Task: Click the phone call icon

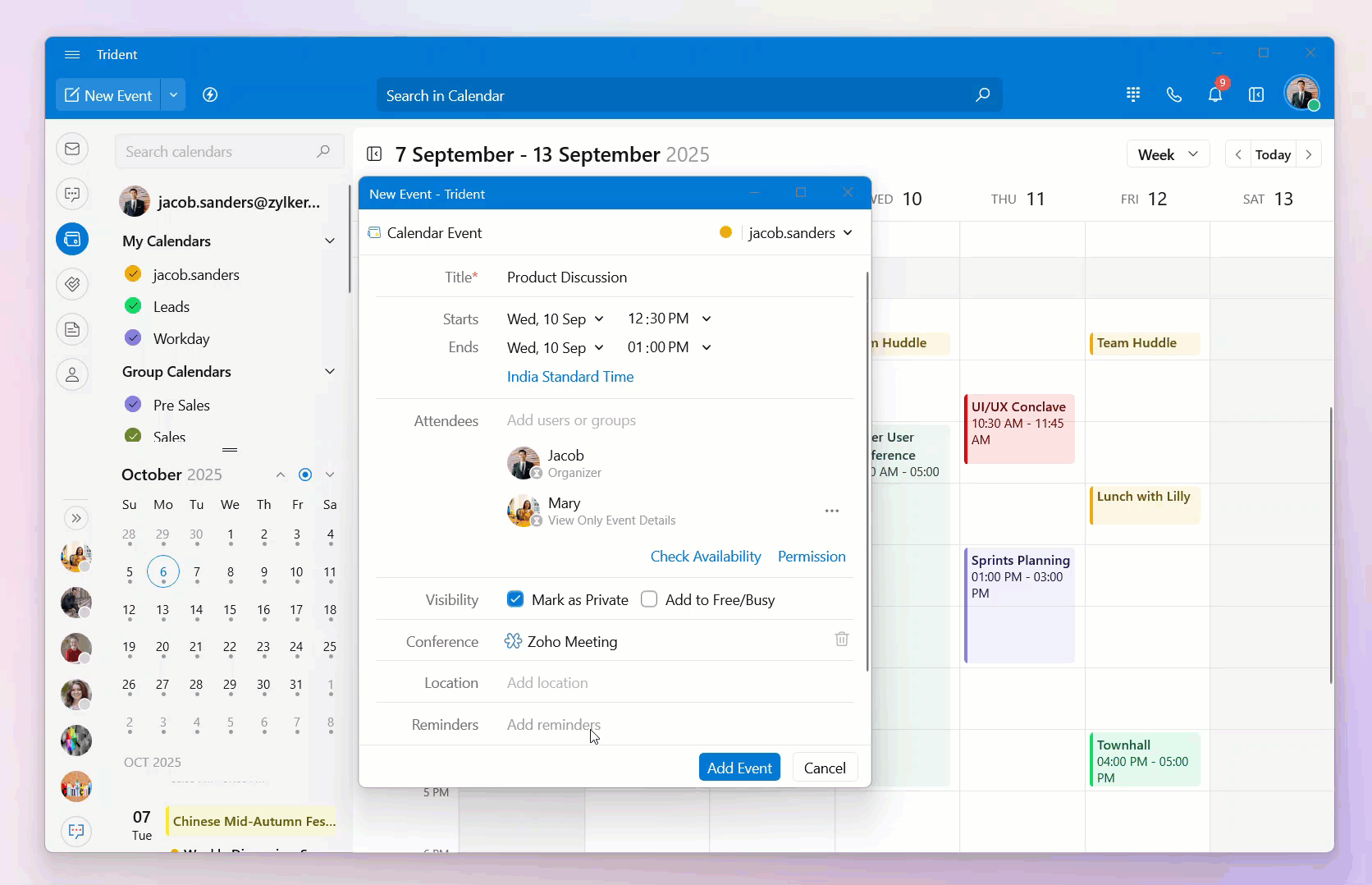Action: click(x=1174, y=94)
